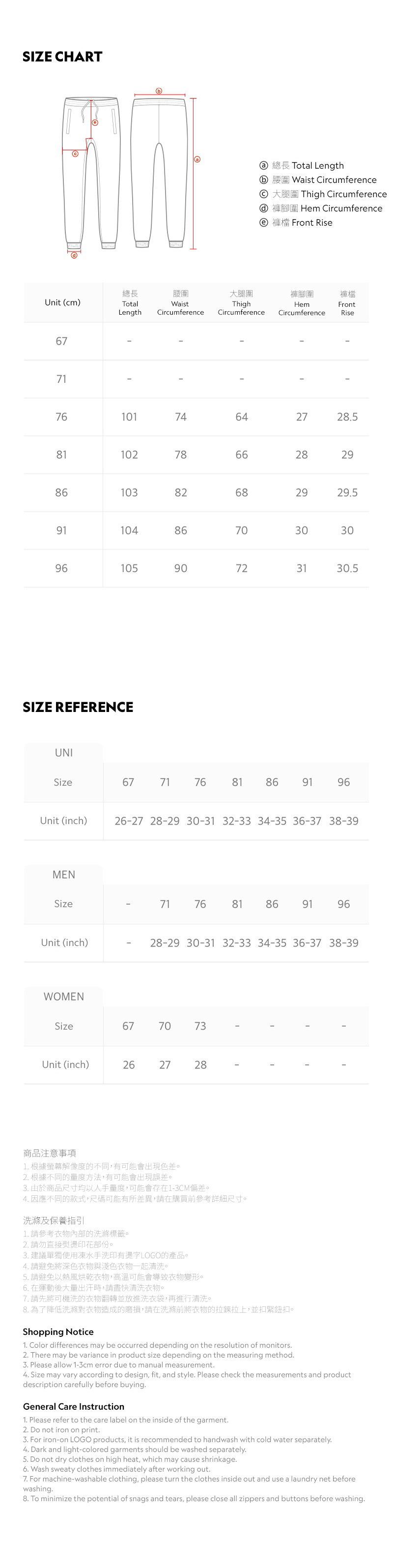Click the 30.5 front rise value

pos(347,568)
